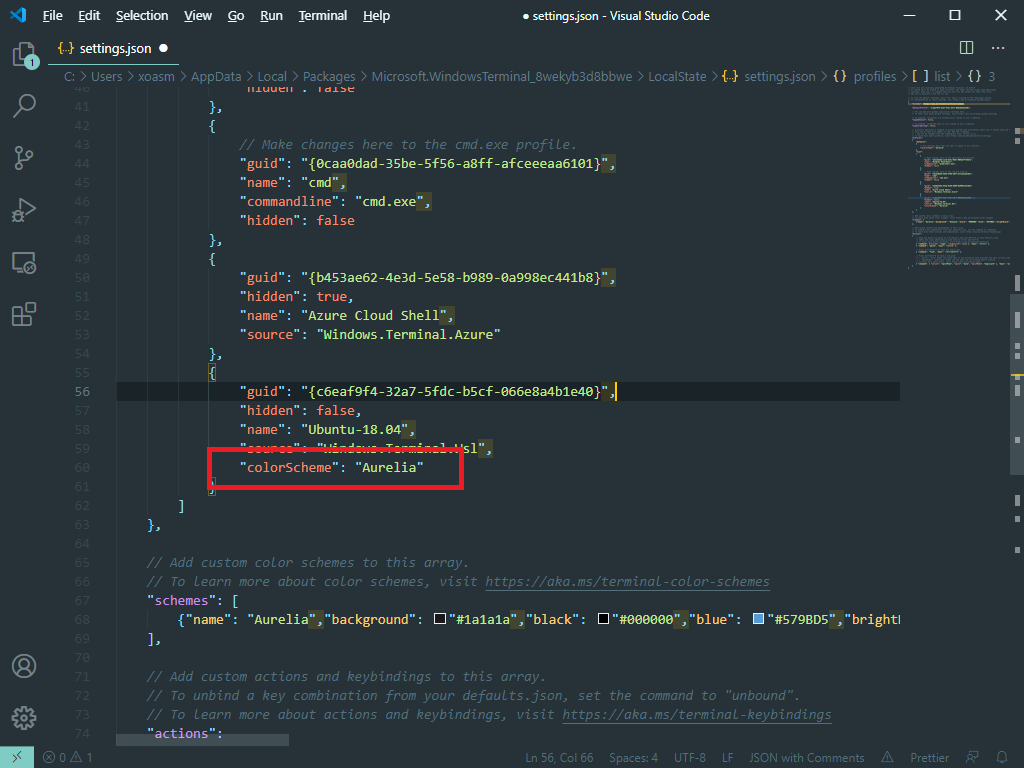
Task: Open the Source Control view
Action: coord(24,158)
